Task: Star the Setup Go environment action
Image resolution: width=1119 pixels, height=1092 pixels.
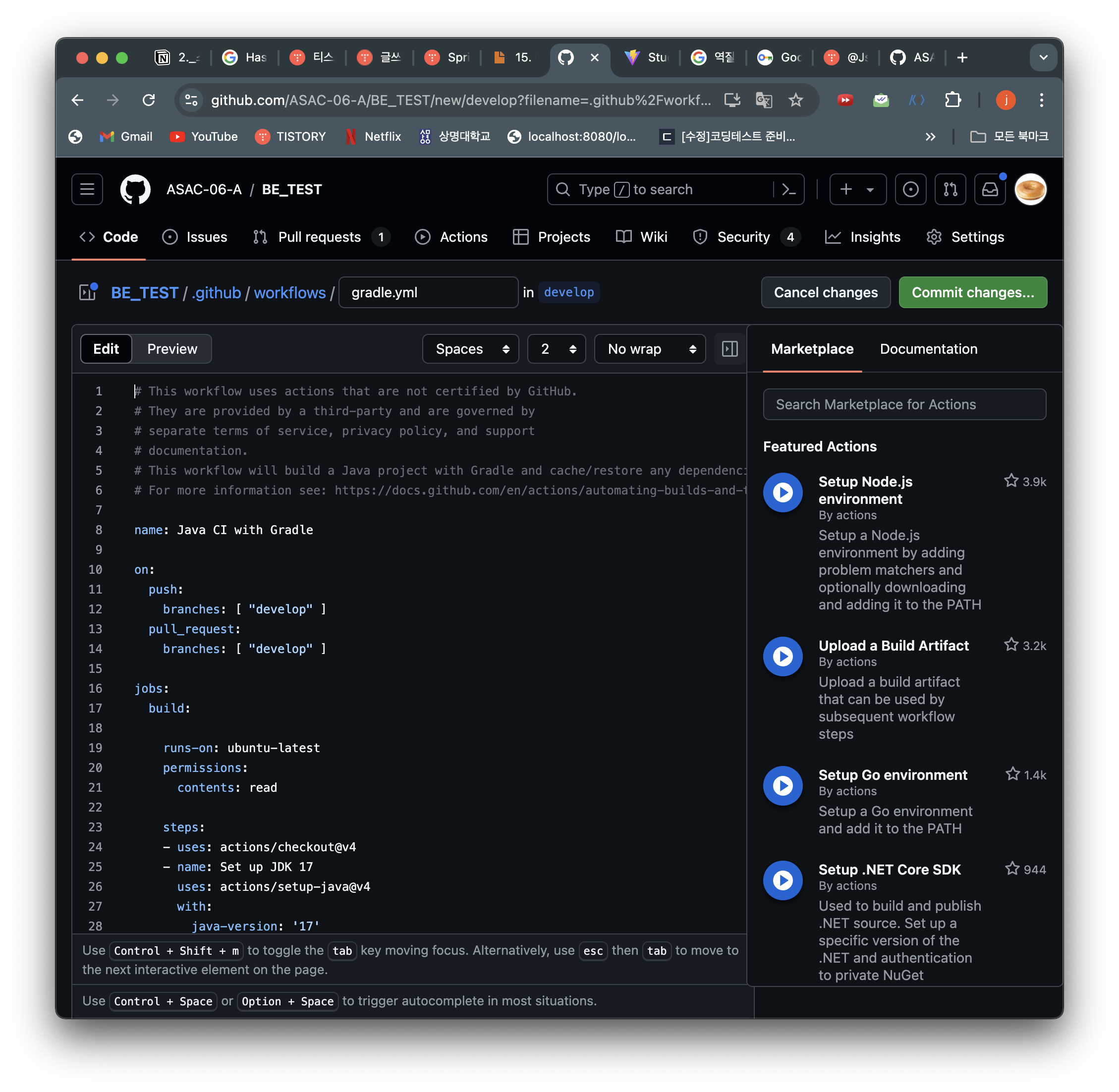Action: tap(1012, 774)
